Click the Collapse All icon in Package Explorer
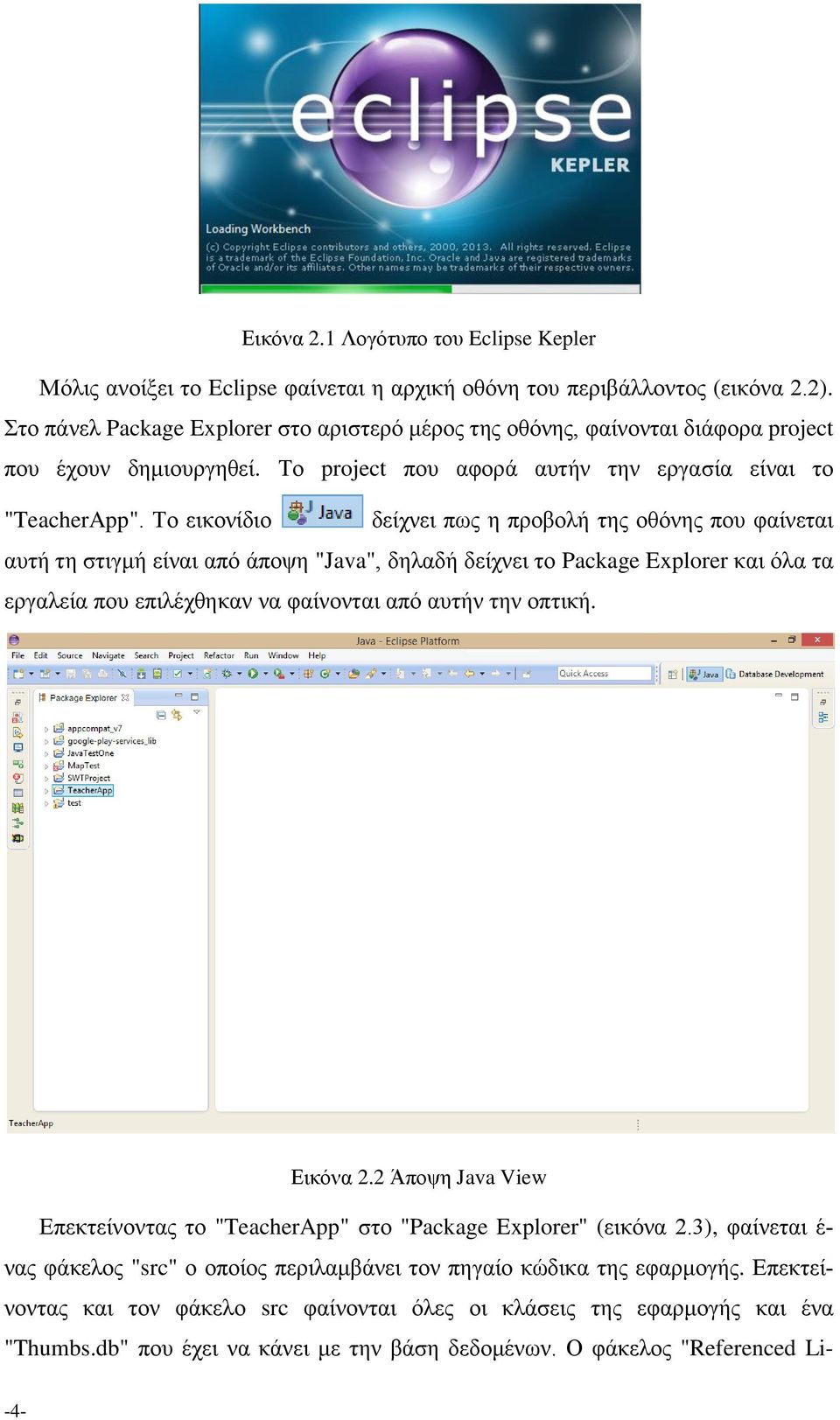Screen dimensions: 840x1420 pos(161,715)
